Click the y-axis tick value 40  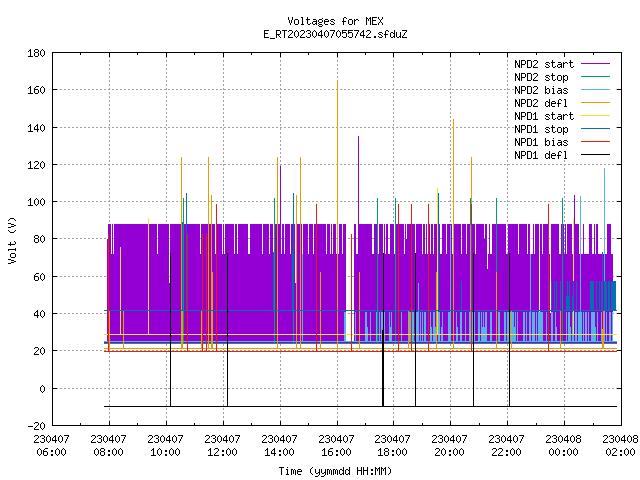(x=39, y=314)
